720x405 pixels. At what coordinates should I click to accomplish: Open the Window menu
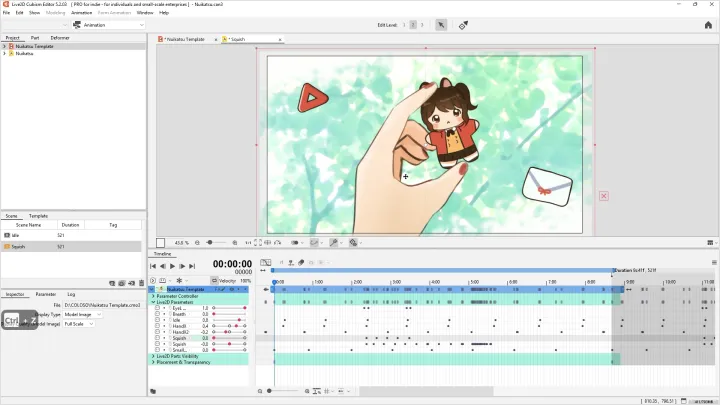tap(145, 13)
